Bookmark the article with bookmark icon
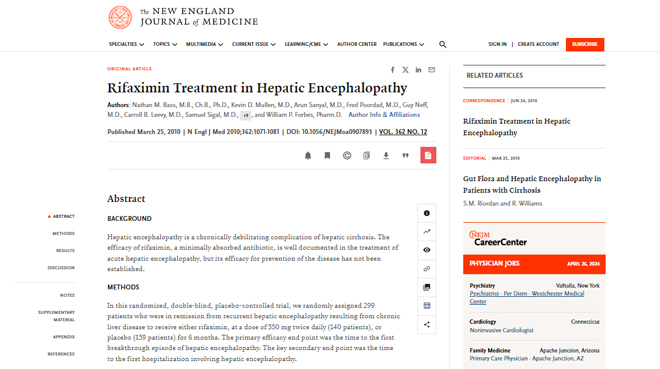Viewport: 660px width, 369px height. (327, 156)
